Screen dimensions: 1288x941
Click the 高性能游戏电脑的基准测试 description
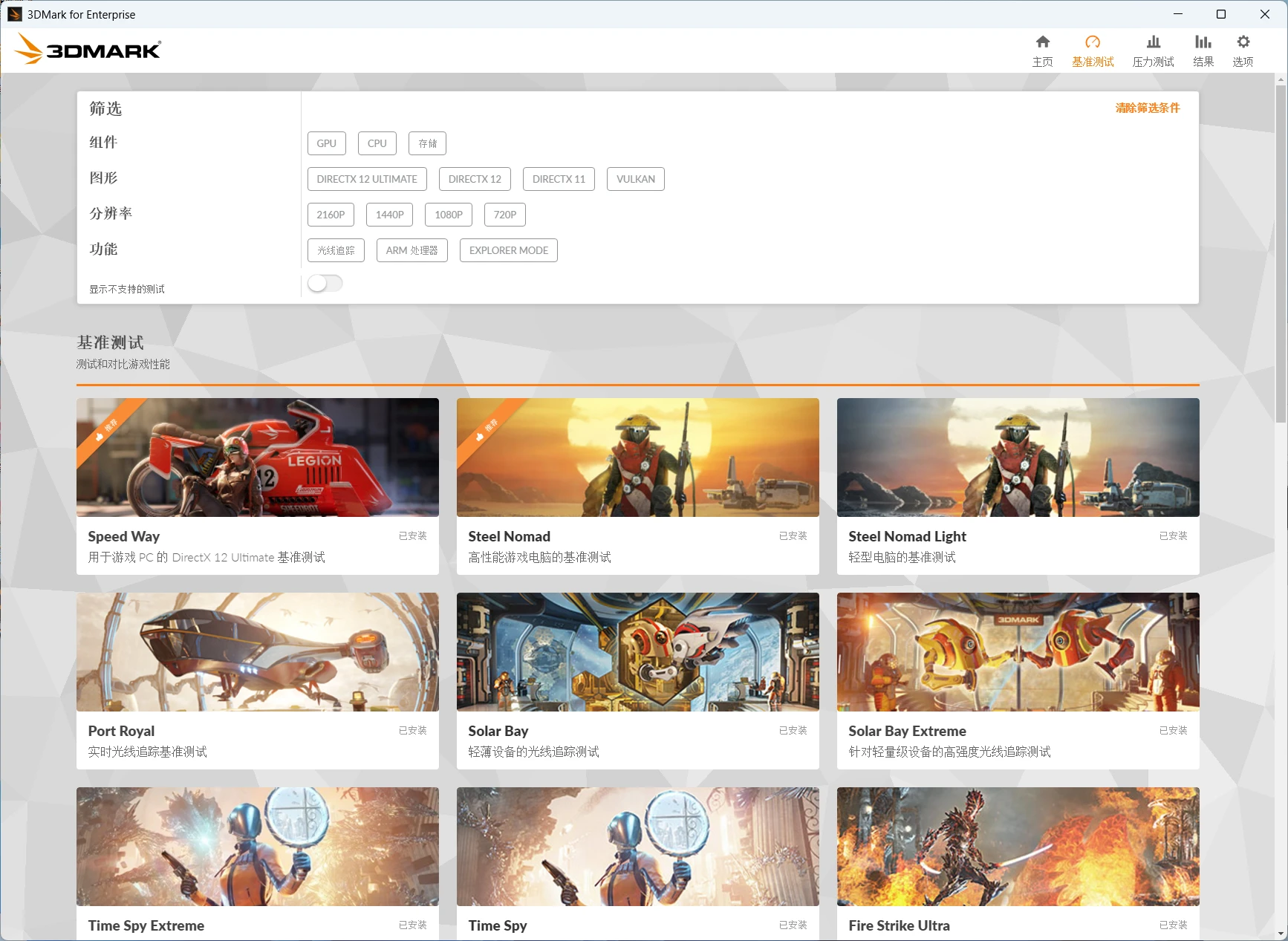[540, 557]
